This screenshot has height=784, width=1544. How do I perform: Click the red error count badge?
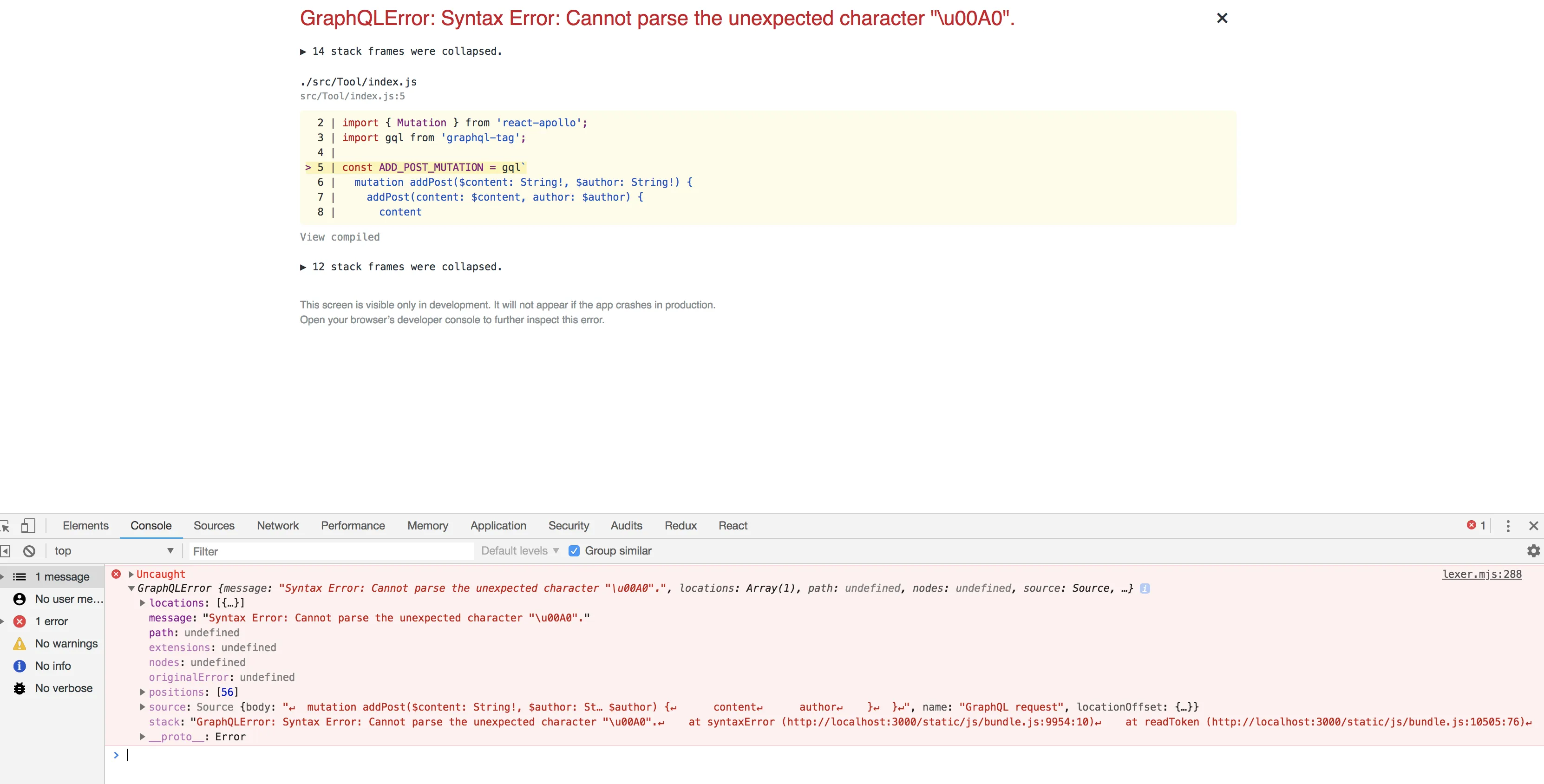1476,526
